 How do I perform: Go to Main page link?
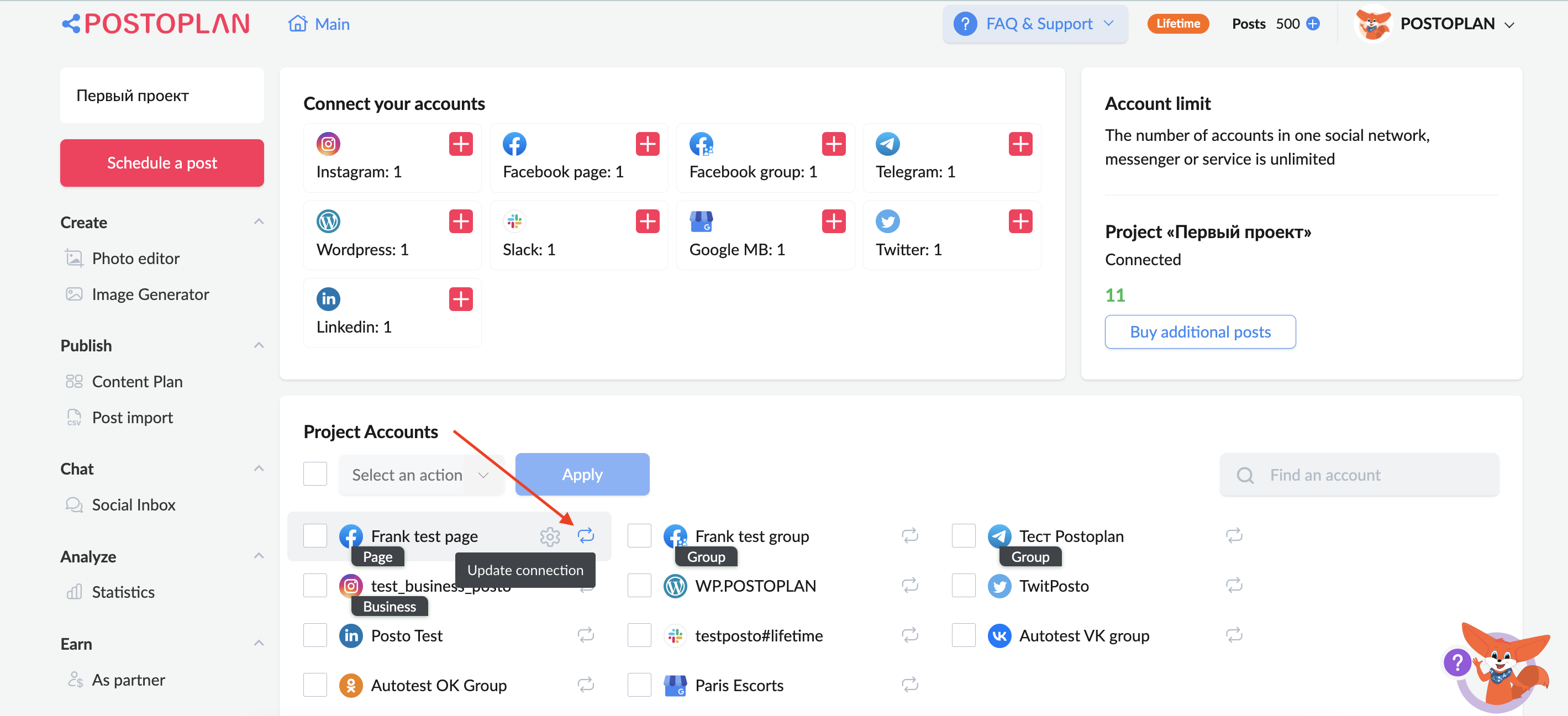(319, 24)
